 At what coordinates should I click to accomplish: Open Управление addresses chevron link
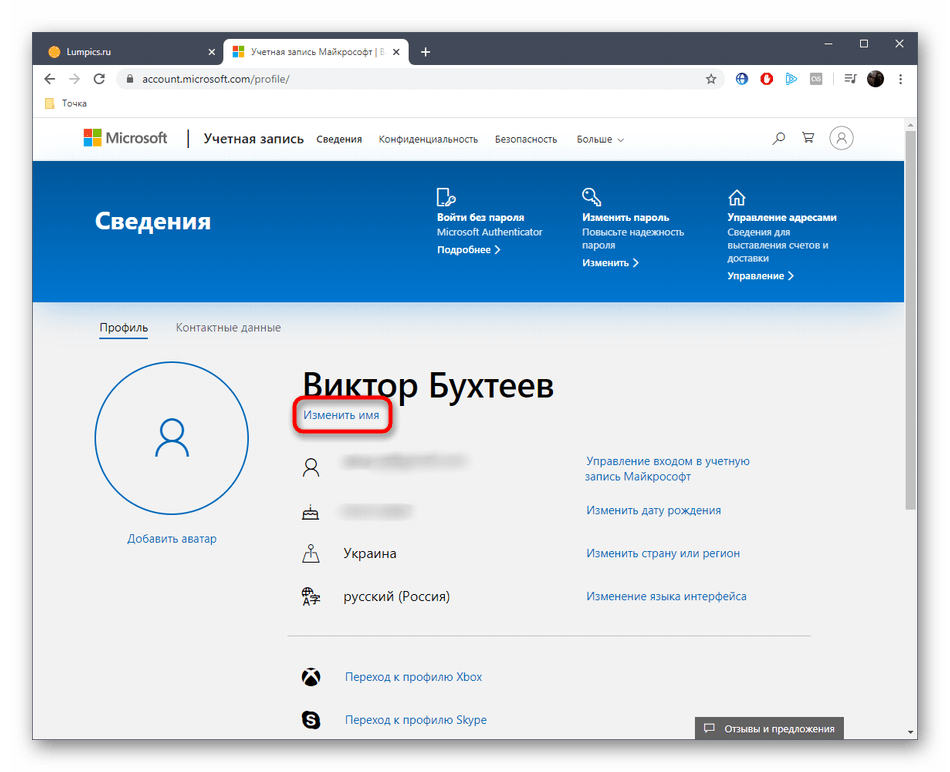(x=760, y=276)
